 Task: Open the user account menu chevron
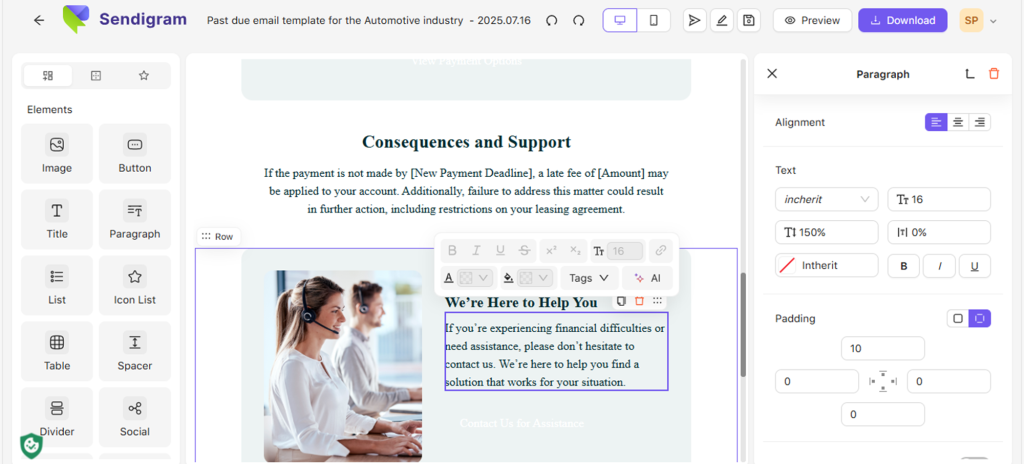point(993,21)
